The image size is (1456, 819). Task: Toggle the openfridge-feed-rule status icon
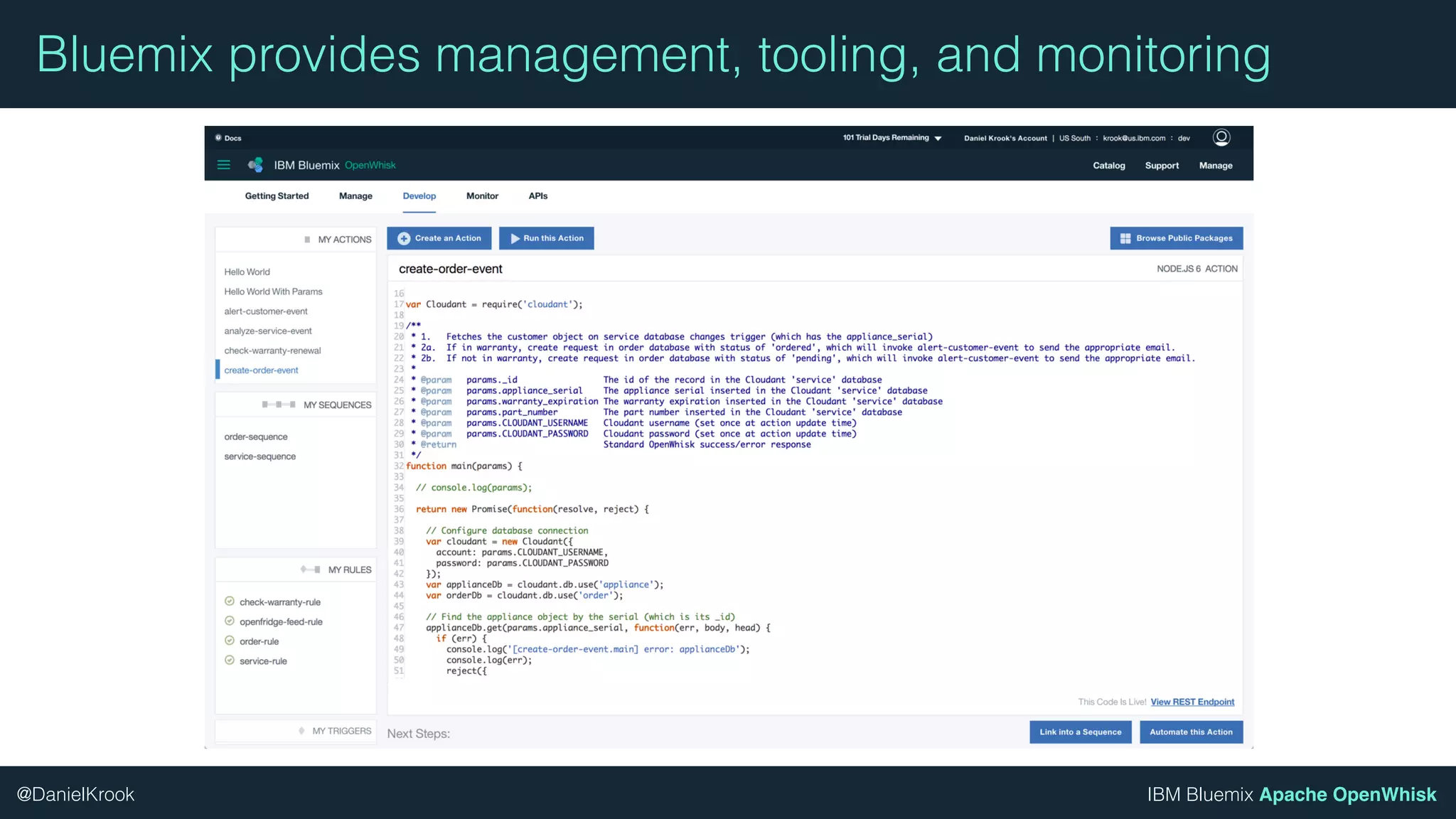[x=230, y=621]
